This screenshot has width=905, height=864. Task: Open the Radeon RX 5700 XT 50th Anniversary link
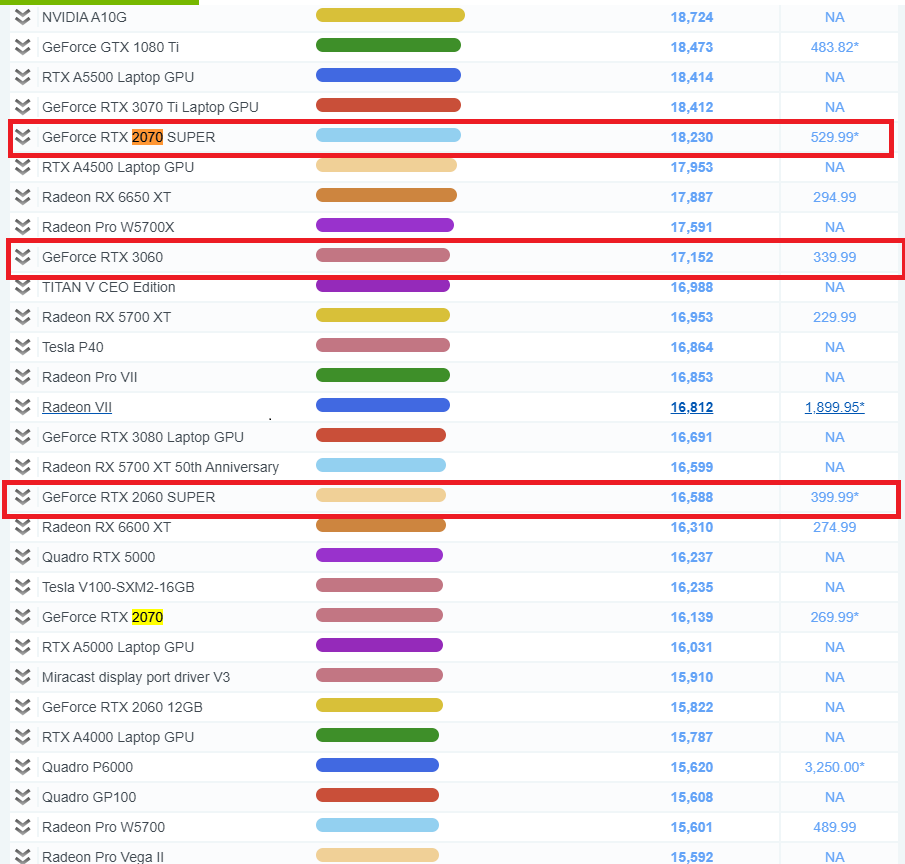click(160, 467)
